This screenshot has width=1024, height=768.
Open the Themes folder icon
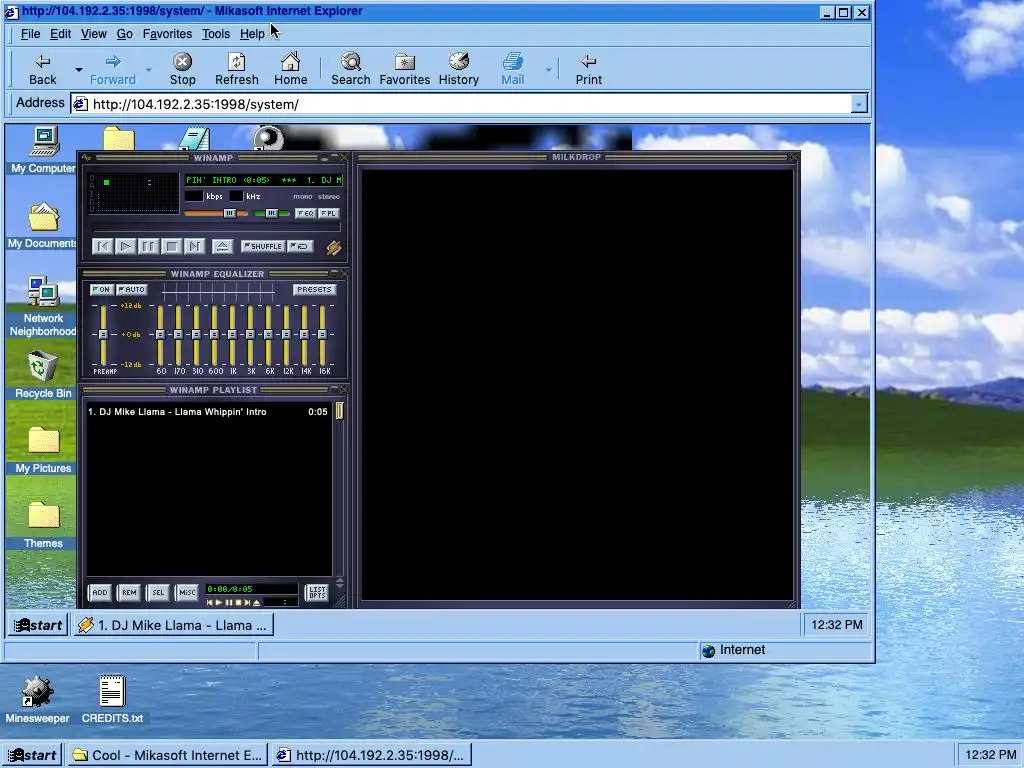tap(43, 525)
